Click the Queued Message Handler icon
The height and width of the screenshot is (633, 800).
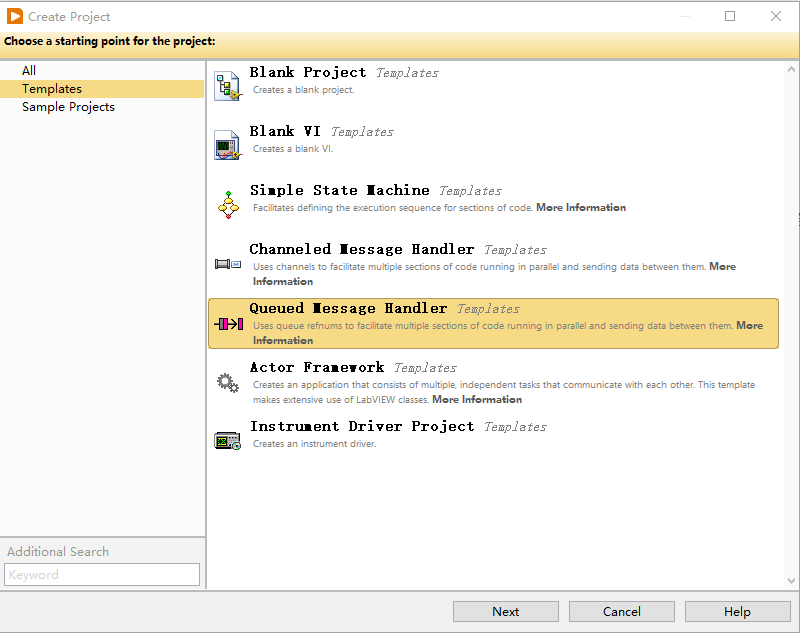click(x=229, y=323)
